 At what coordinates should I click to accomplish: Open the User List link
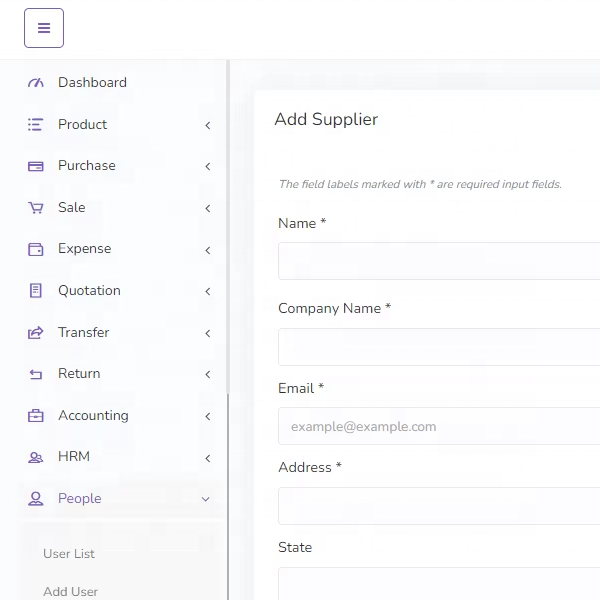pyautogui.click(x=69, y=554)
